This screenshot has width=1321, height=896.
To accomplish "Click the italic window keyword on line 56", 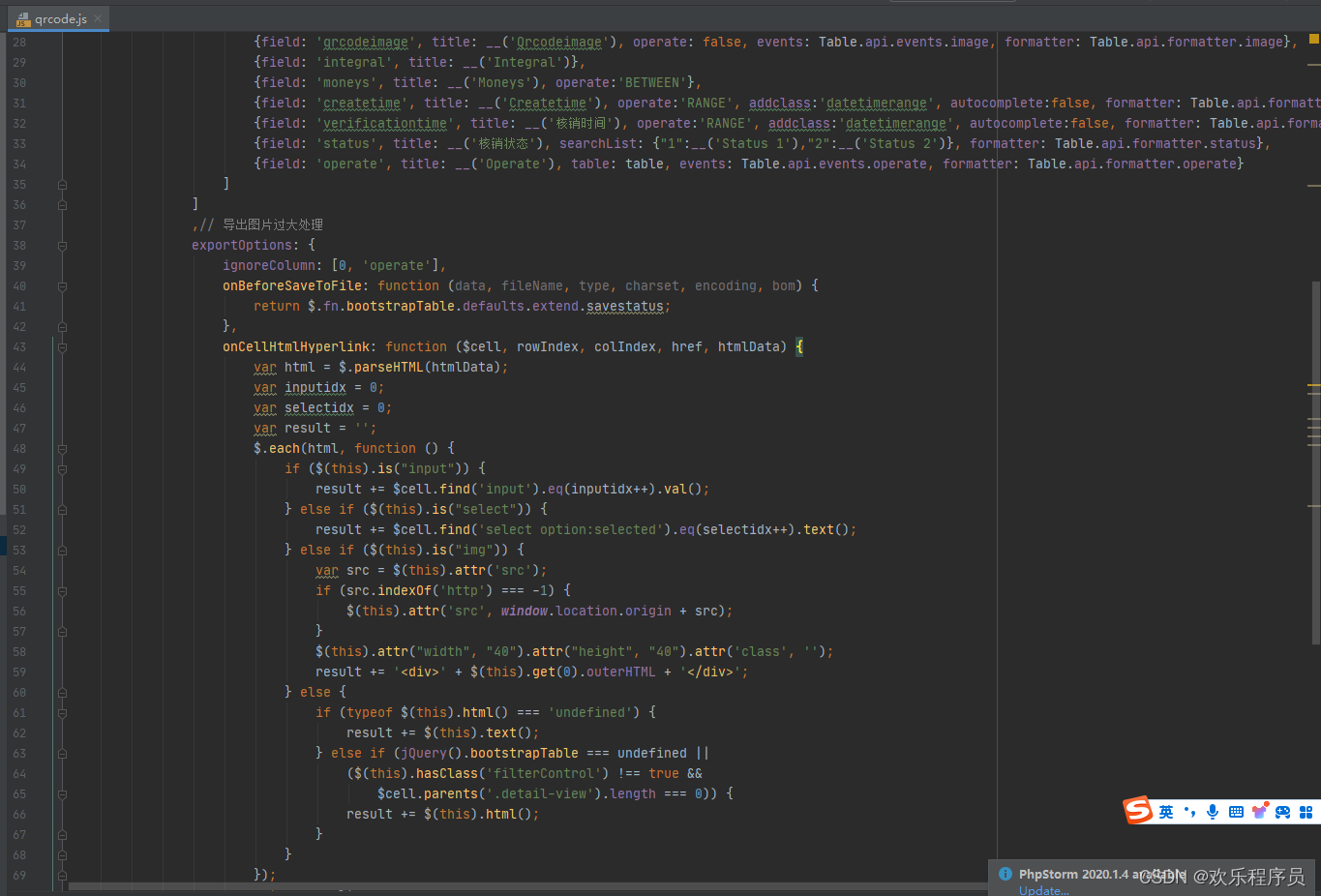I will pos(525,611).
